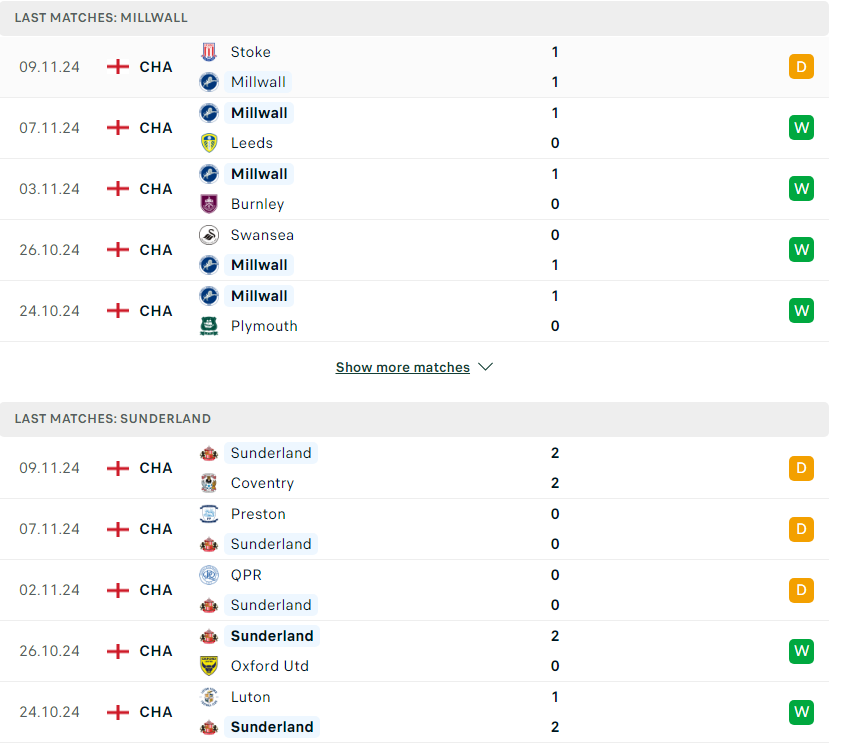
Task: Select the Last Matches: Sunderland header
Action: coord(415,419)
